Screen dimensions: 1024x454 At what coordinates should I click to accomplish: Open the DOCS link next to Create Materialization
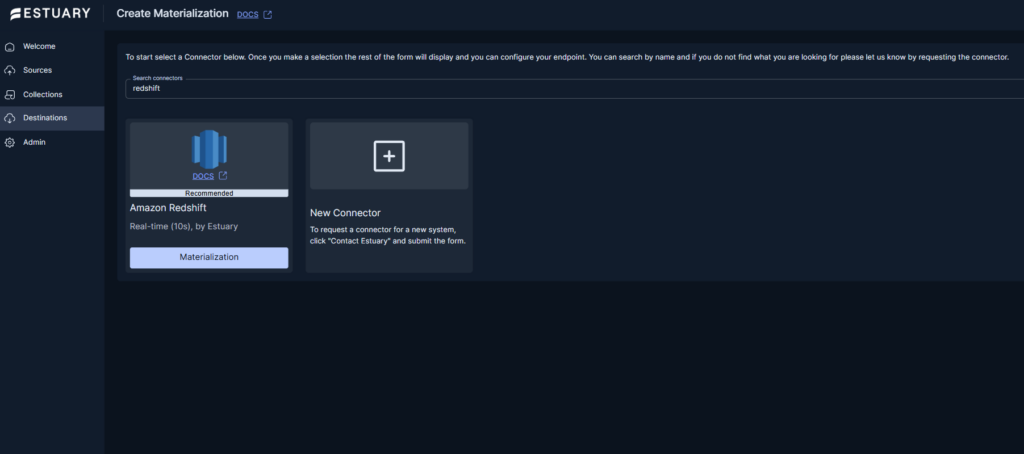coord(248,14)
